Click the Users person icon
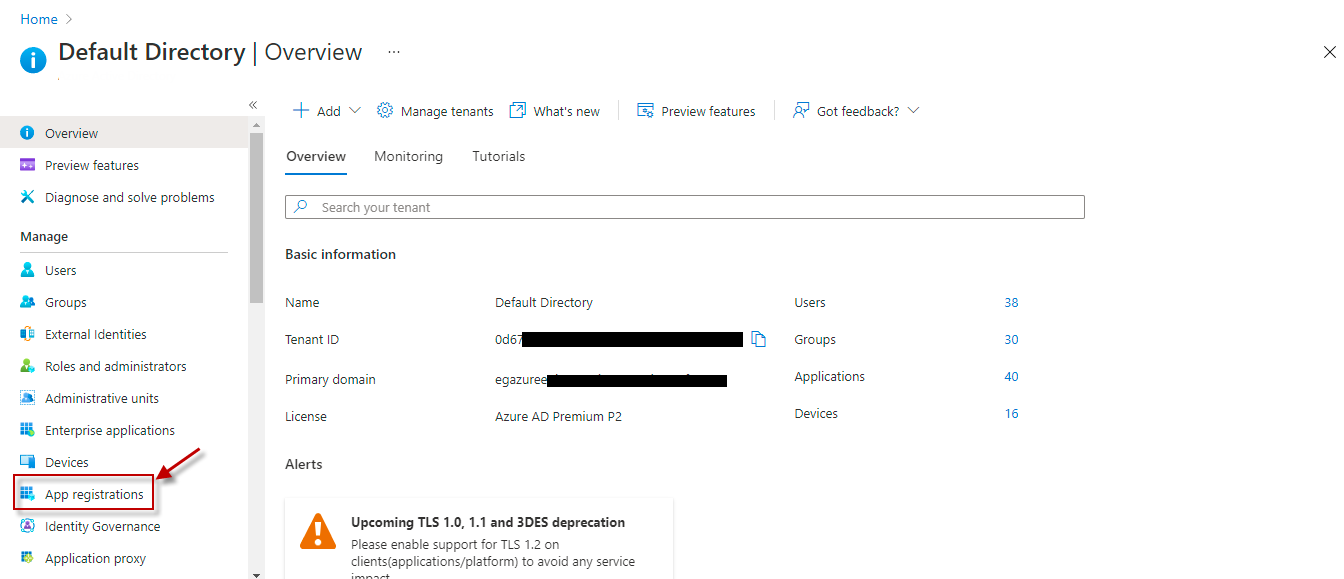 click(x=27, y=270)
